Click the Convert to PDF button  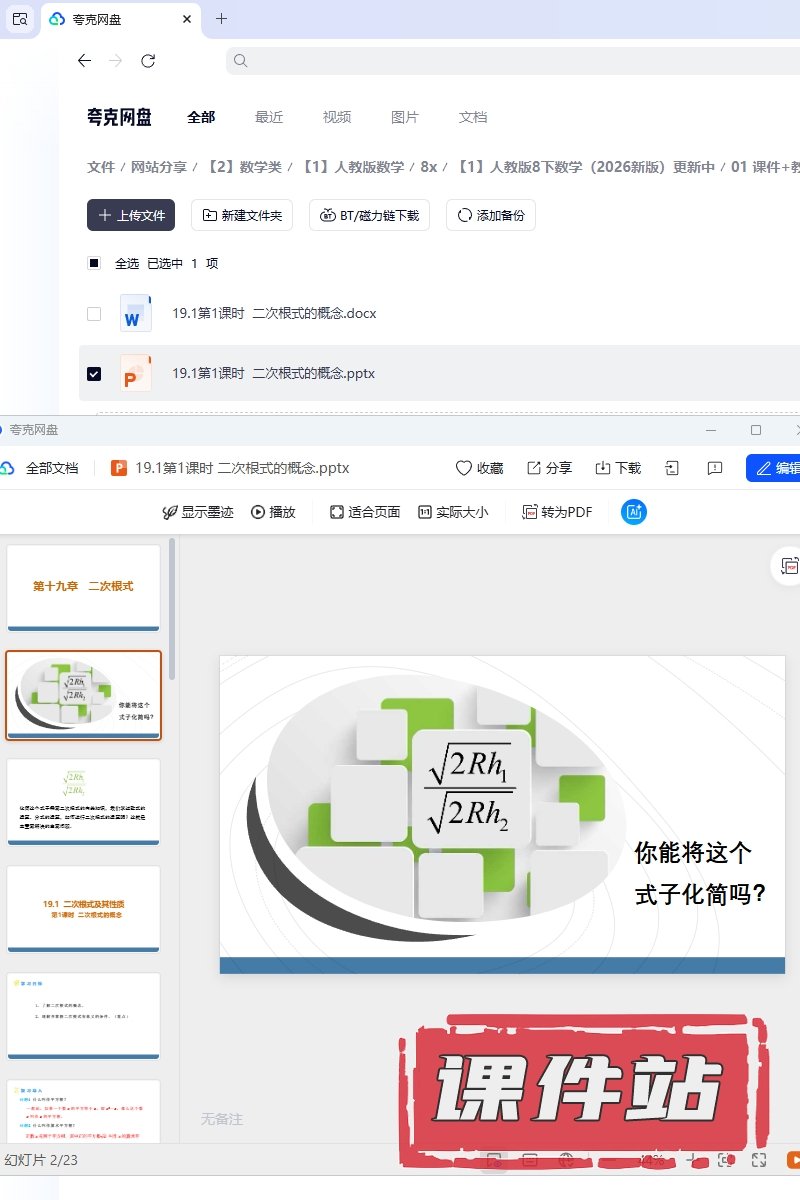click(557, 512)
